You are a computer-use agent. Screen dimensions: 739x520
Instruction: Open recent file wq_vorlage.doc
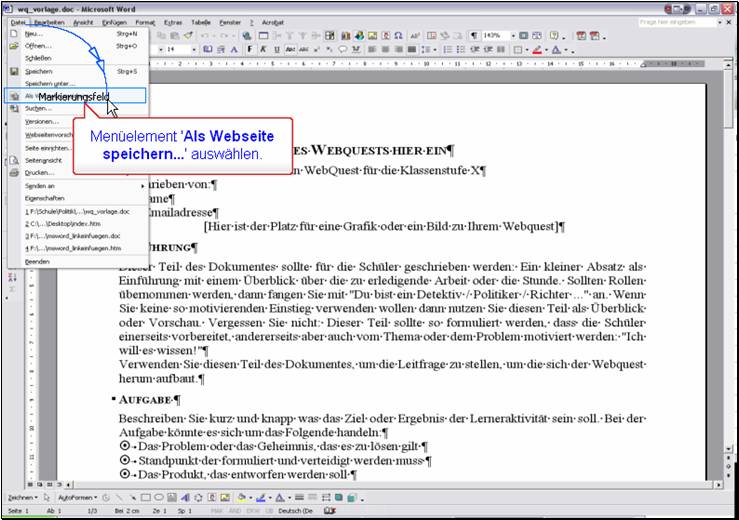70,212
